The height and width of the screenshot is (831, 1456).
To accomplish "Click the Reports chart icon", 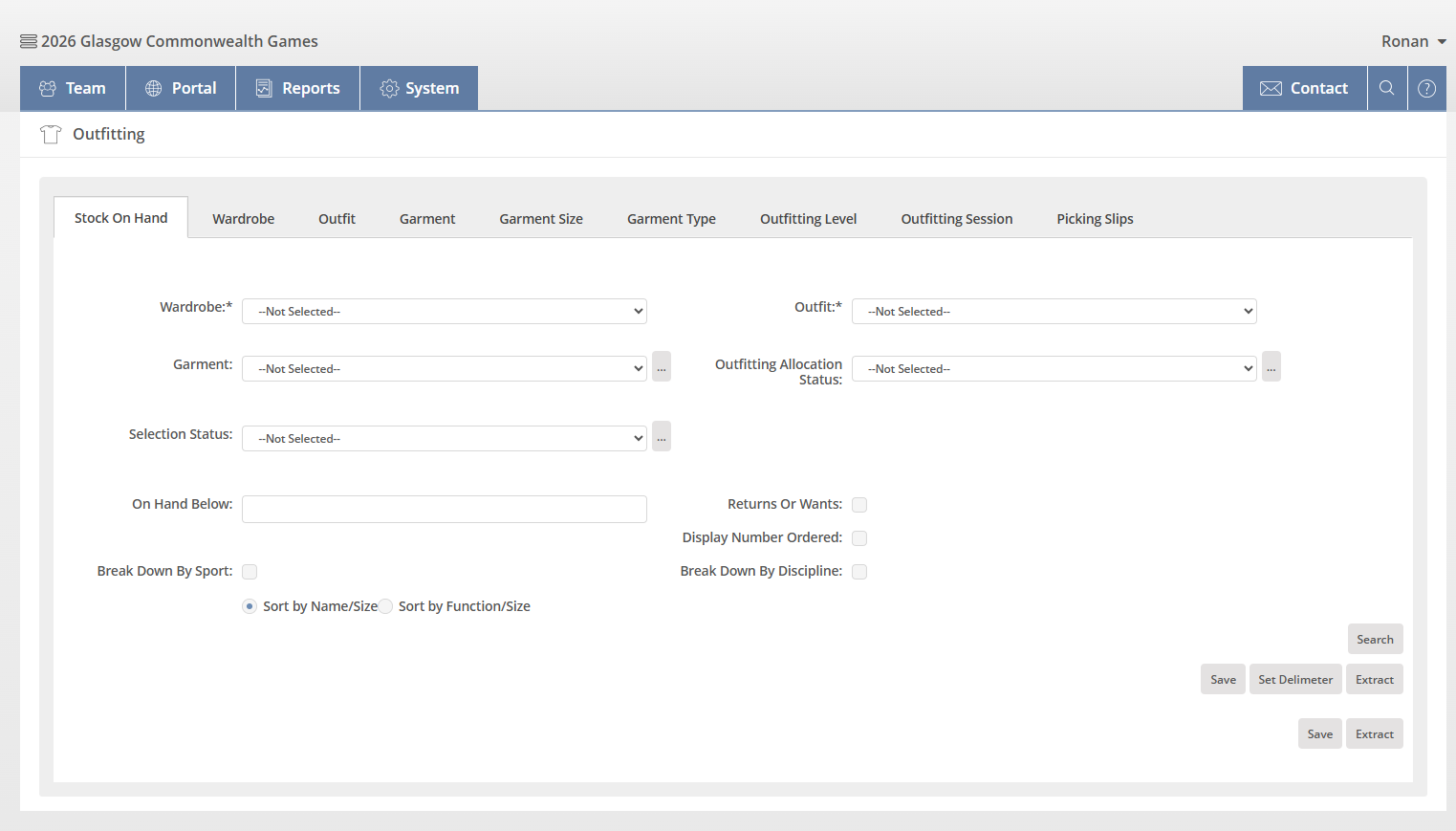I will 264,88.
